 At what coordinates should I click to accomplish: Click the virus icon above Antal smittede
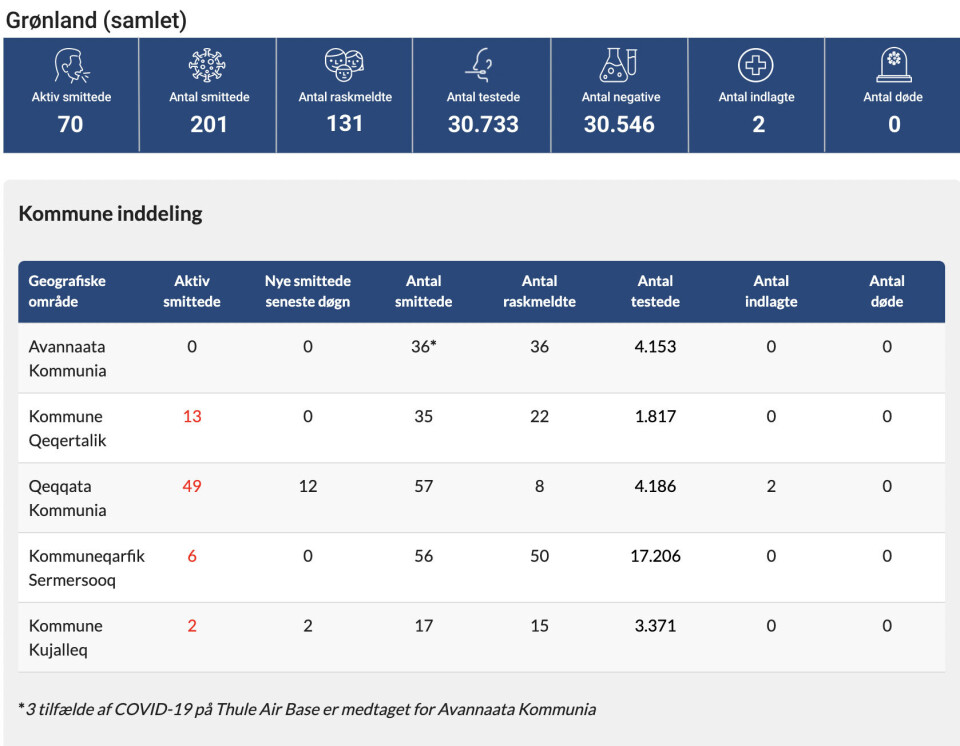[208, 65]
